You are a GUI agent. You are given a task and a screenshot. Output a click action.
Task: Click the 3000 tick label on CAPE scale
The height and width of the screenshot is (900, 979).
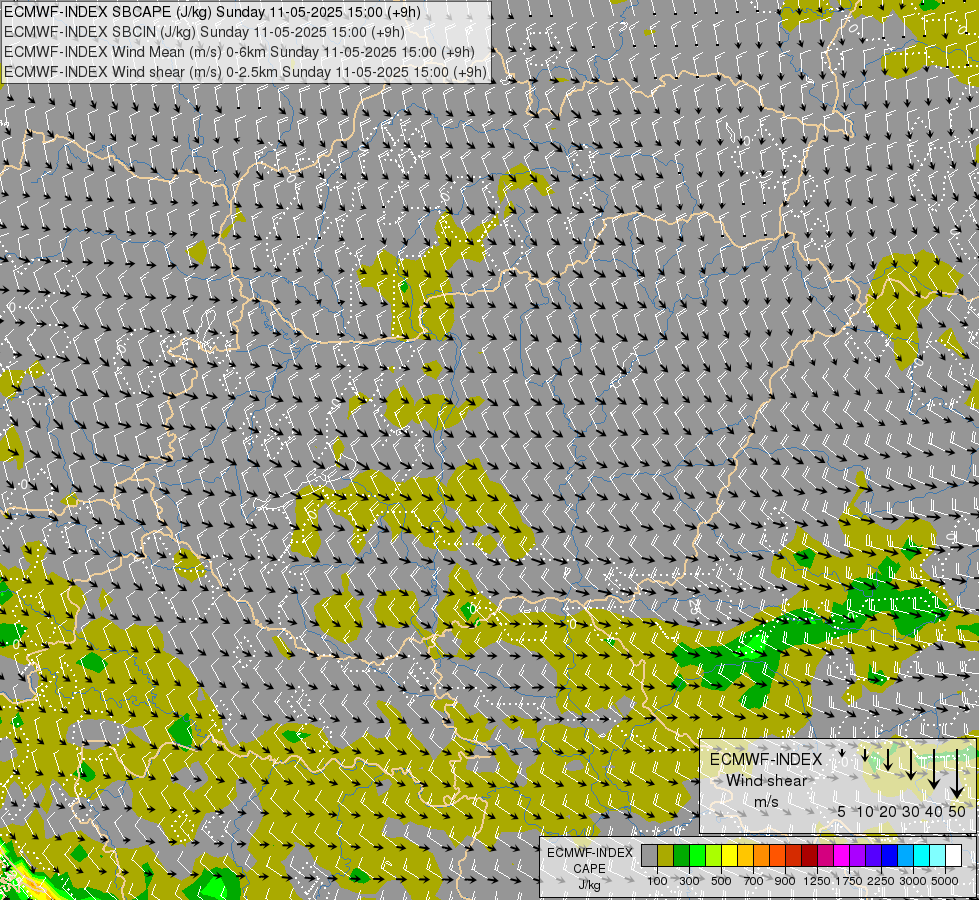(x=913, y=881)
